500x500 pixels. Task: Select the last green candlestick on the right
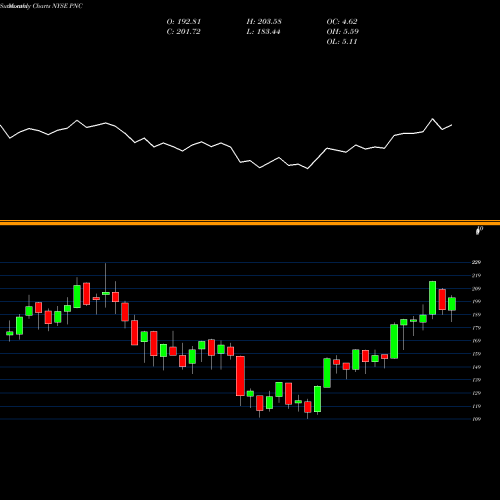pos(452,304)
